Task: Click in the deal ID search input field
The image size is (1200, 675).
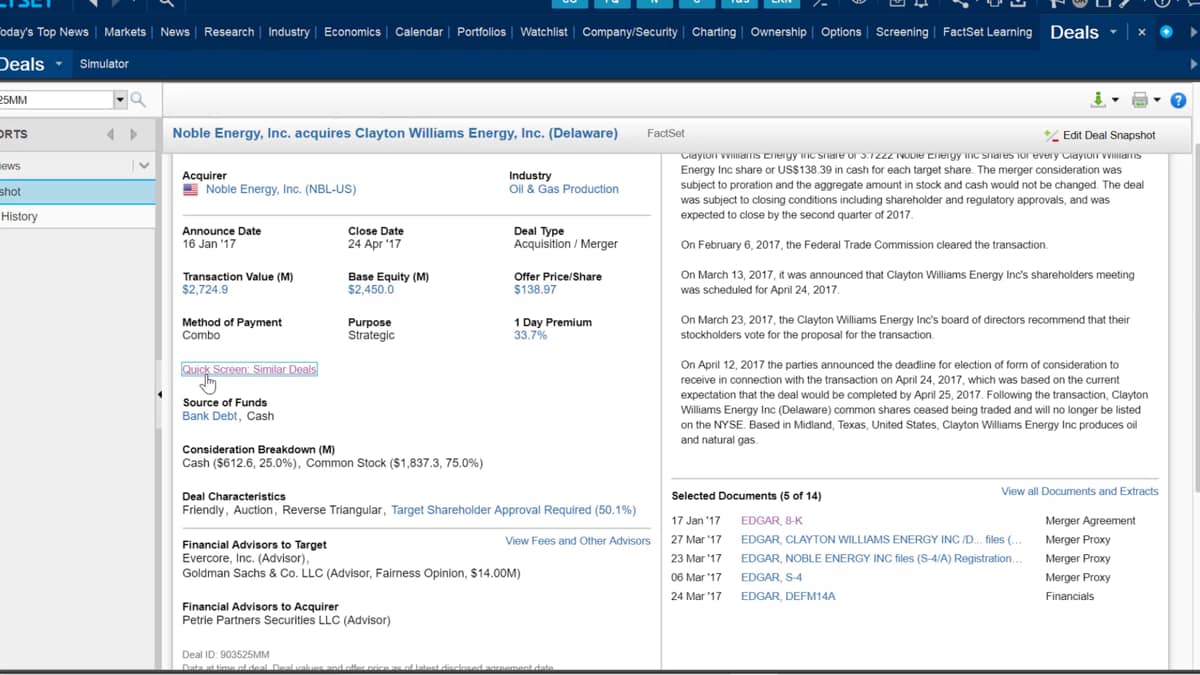Action: click(x=56, y=100)
